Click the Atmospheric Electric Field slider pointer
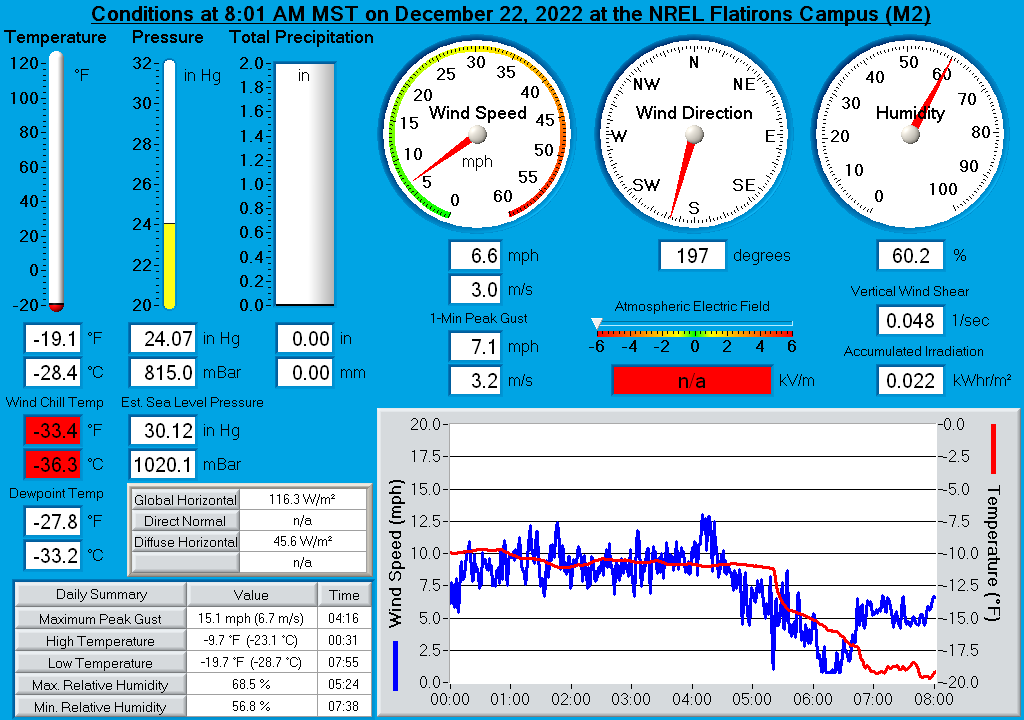This screenshot has height=720, width=1024. [x=596, y=323]
